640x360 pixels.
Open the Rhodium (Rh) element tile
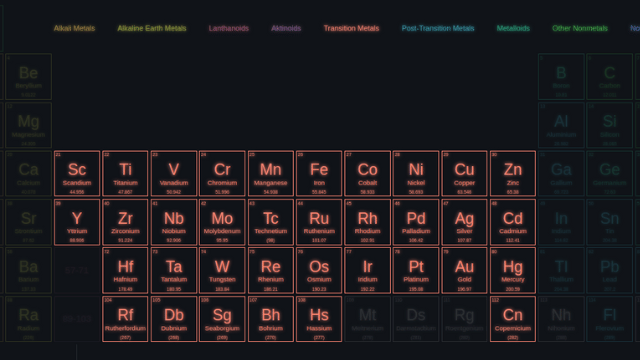367,222
